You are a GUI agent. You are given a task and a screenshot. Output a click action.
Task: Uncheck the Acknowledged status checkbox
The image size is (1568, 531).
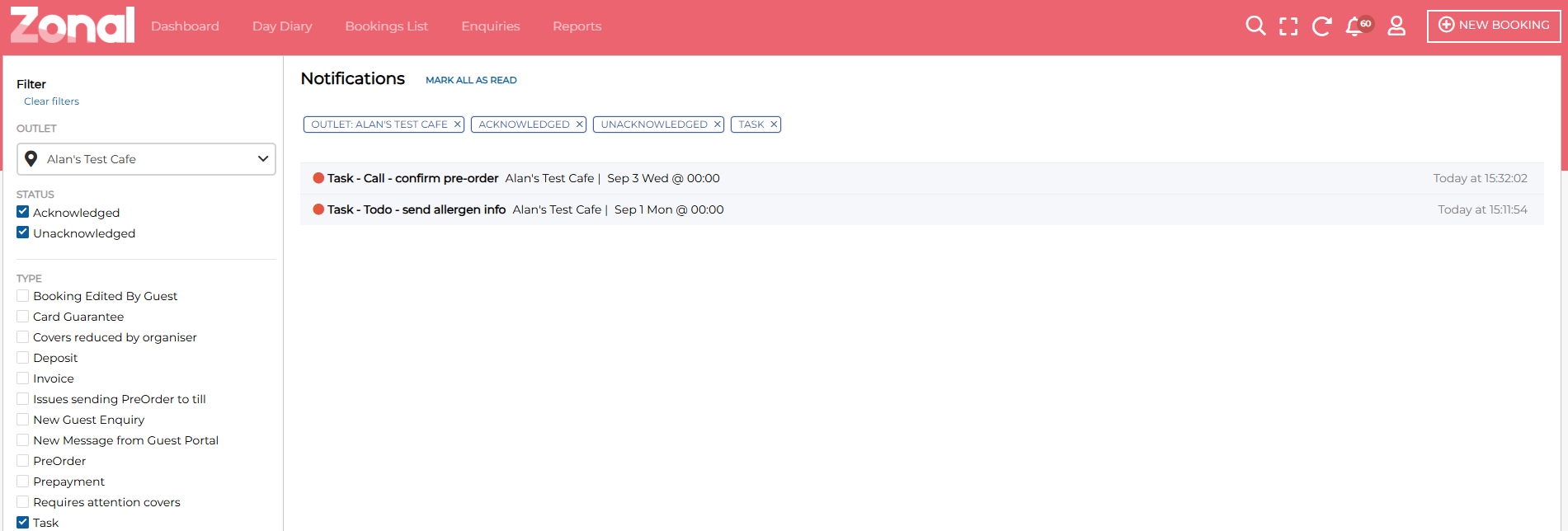23,213
